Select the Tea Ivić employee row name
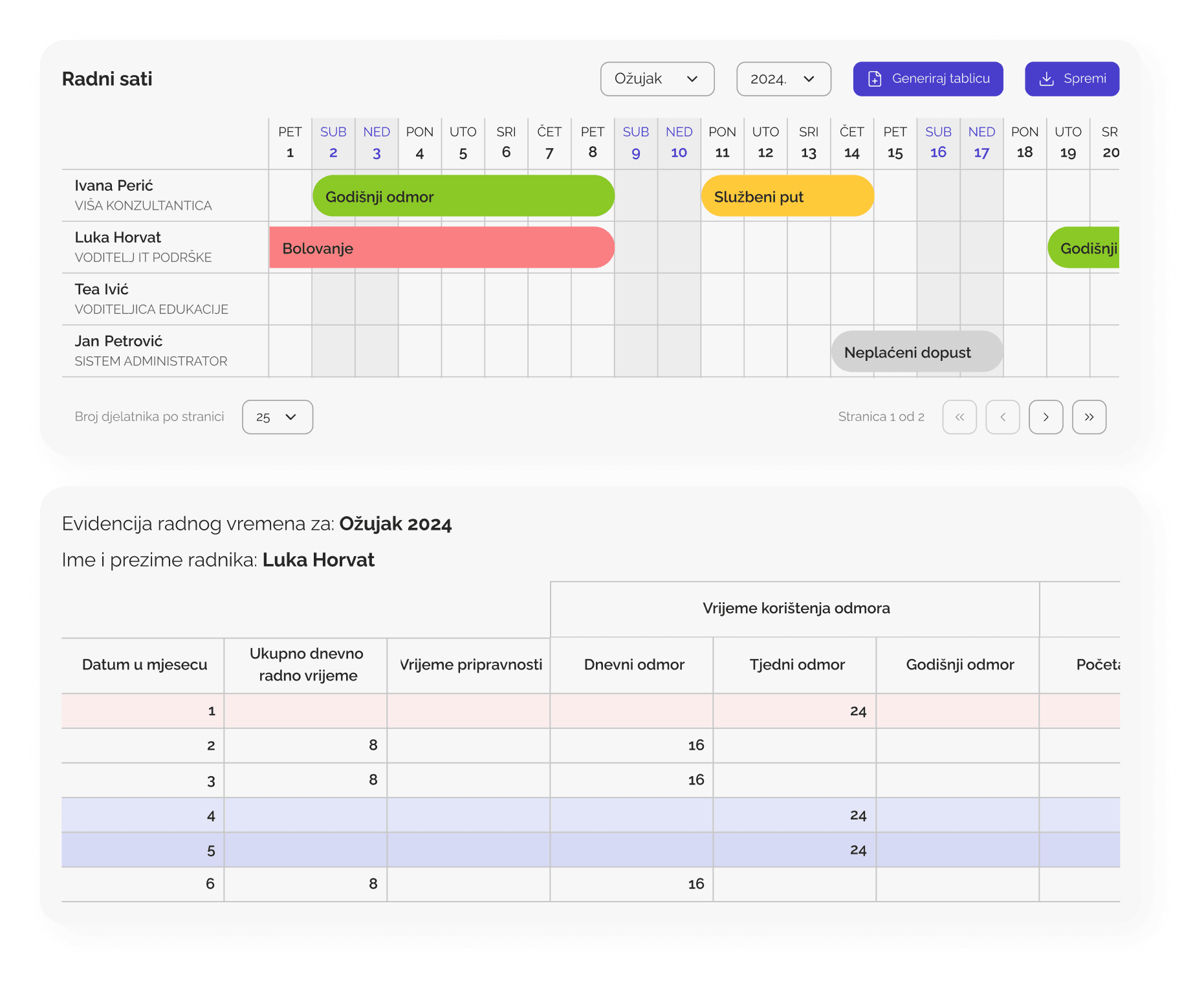 click(x=102, y=289)
